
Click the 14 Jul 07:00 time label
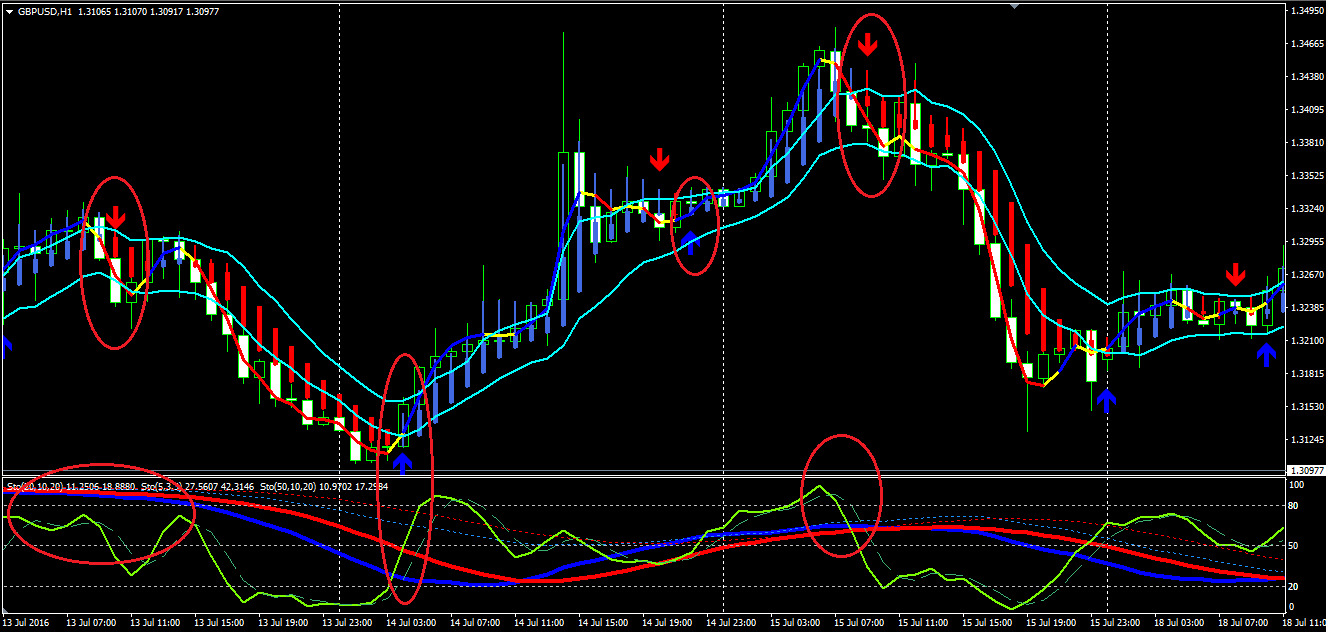click(x=476, y=623)
